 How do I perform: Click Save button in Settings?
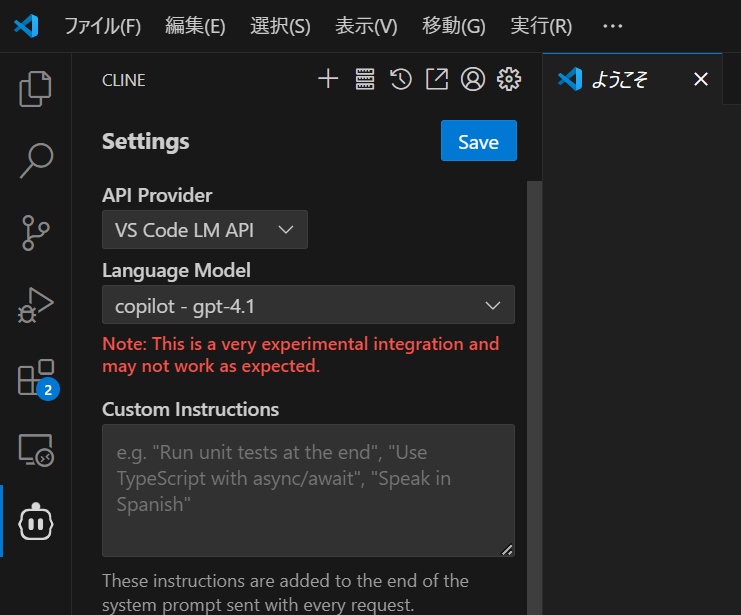479,140
